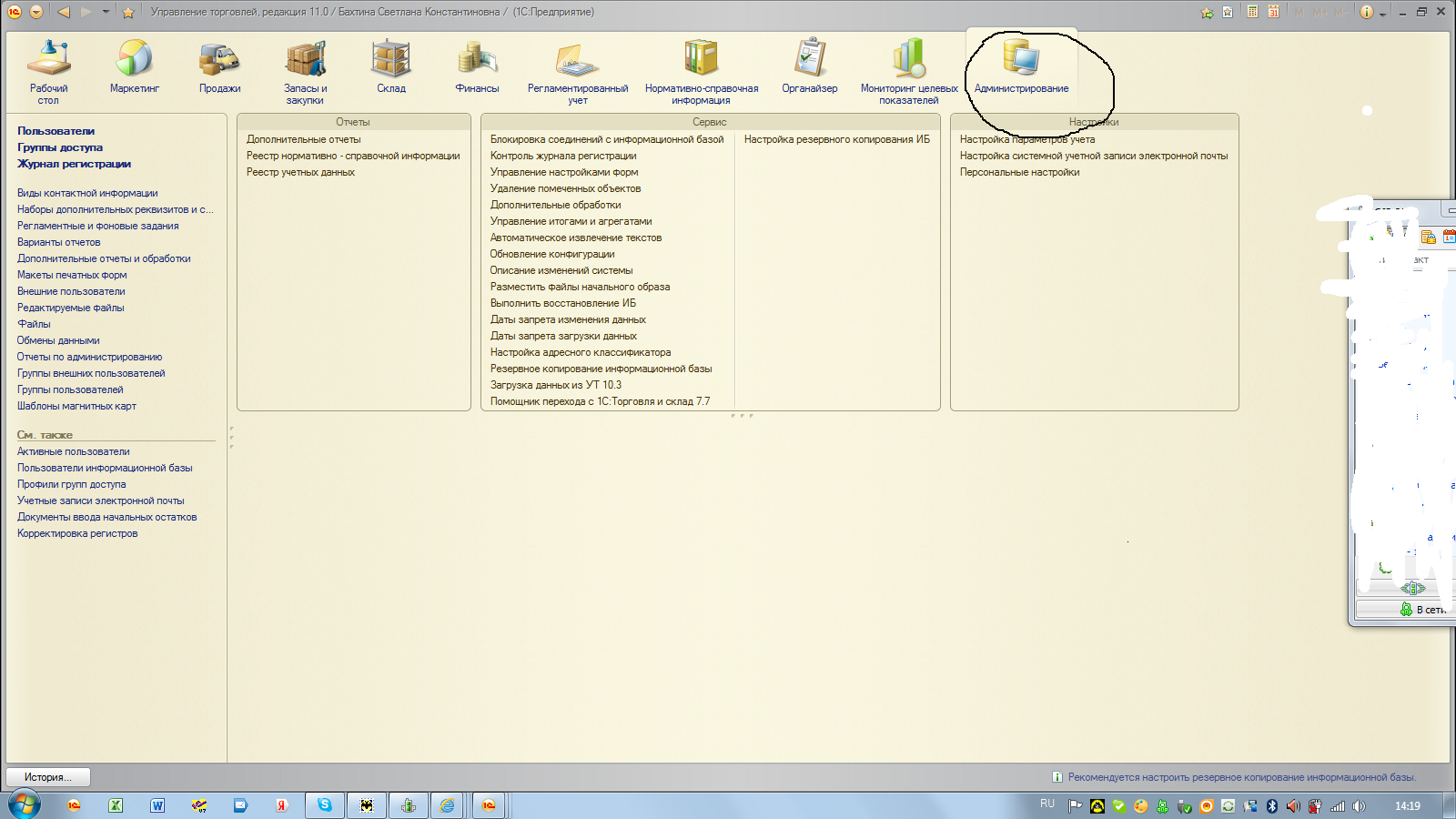
Task: Open the calendar icon in toolbar
Action: coord(1273,12)
